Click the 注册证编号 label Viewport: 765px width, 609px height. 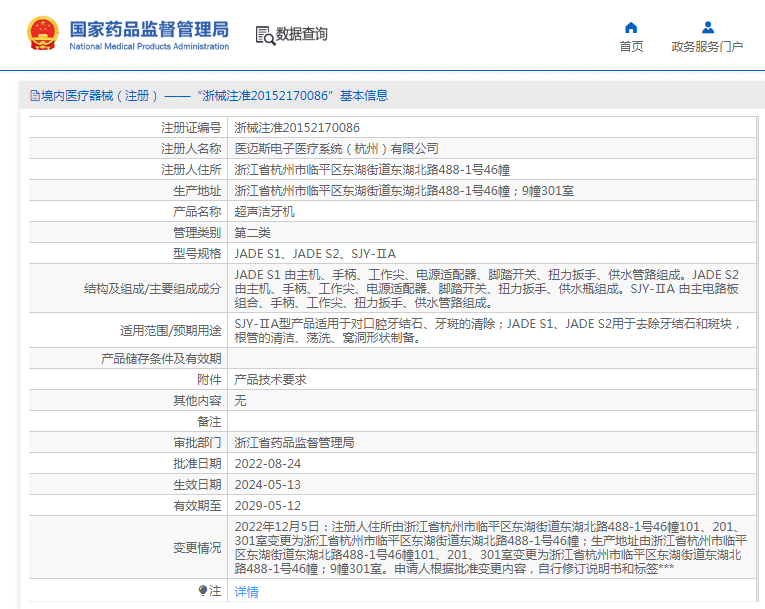pos(191,128)
